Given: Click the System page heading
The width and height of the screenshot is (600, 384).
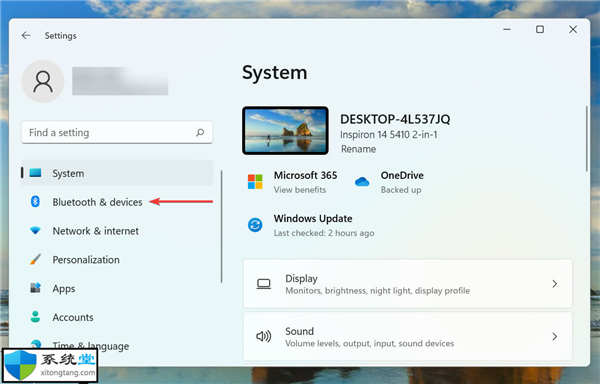Looking at the screenshot, I should (x=275, y=73).
